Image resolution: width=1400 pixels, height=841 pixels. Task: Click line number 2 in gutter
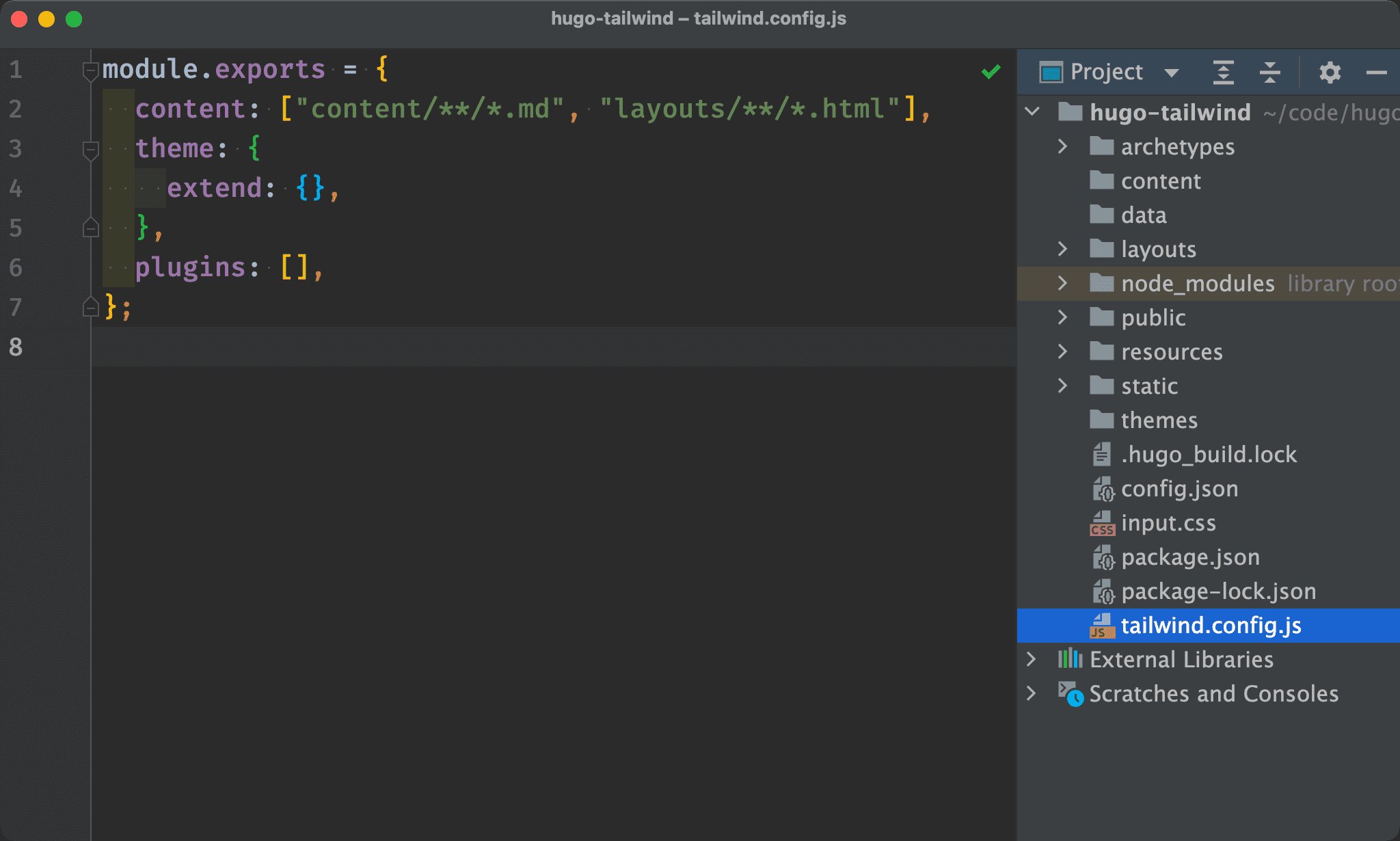[x=15, y=109]
